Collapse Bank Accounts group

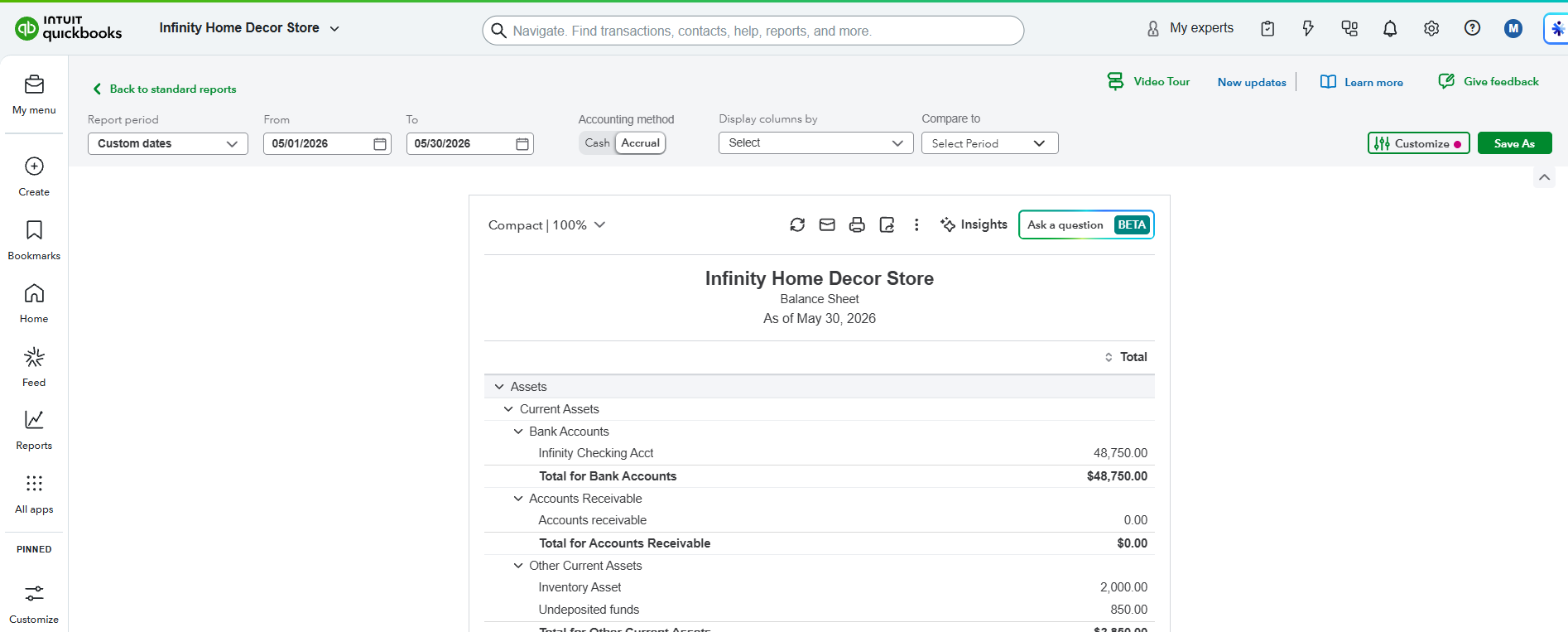[x=518, y=432]
